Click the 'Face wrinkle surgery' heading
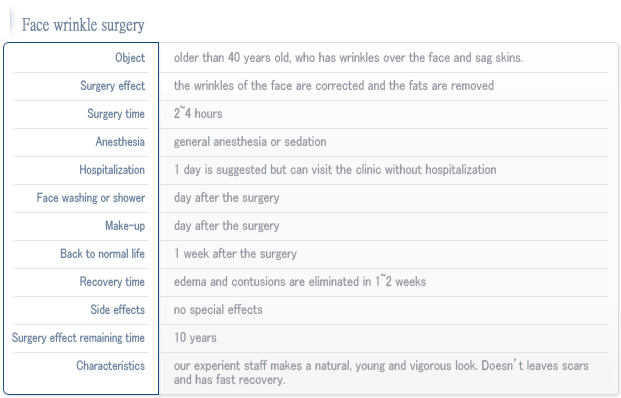 (x=83, y=25)
